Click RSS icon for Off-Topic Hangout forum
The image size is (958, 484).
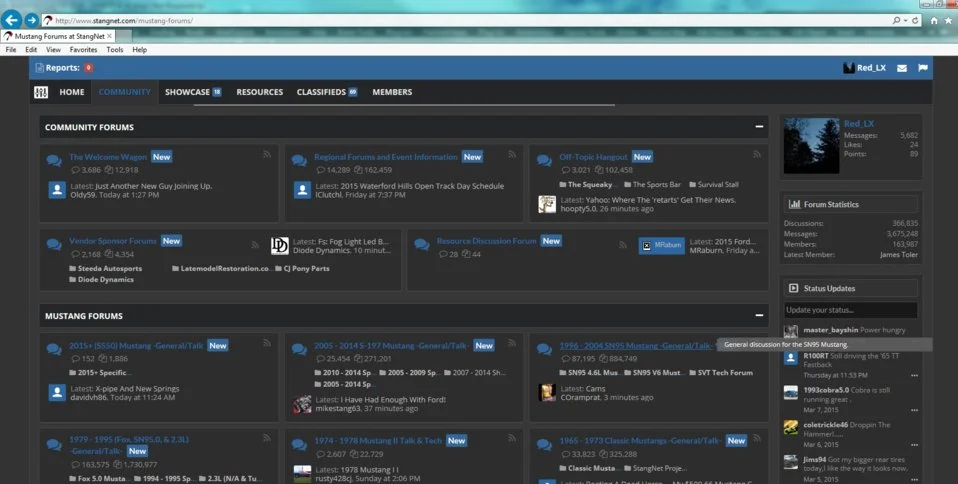tap(757, 155)
